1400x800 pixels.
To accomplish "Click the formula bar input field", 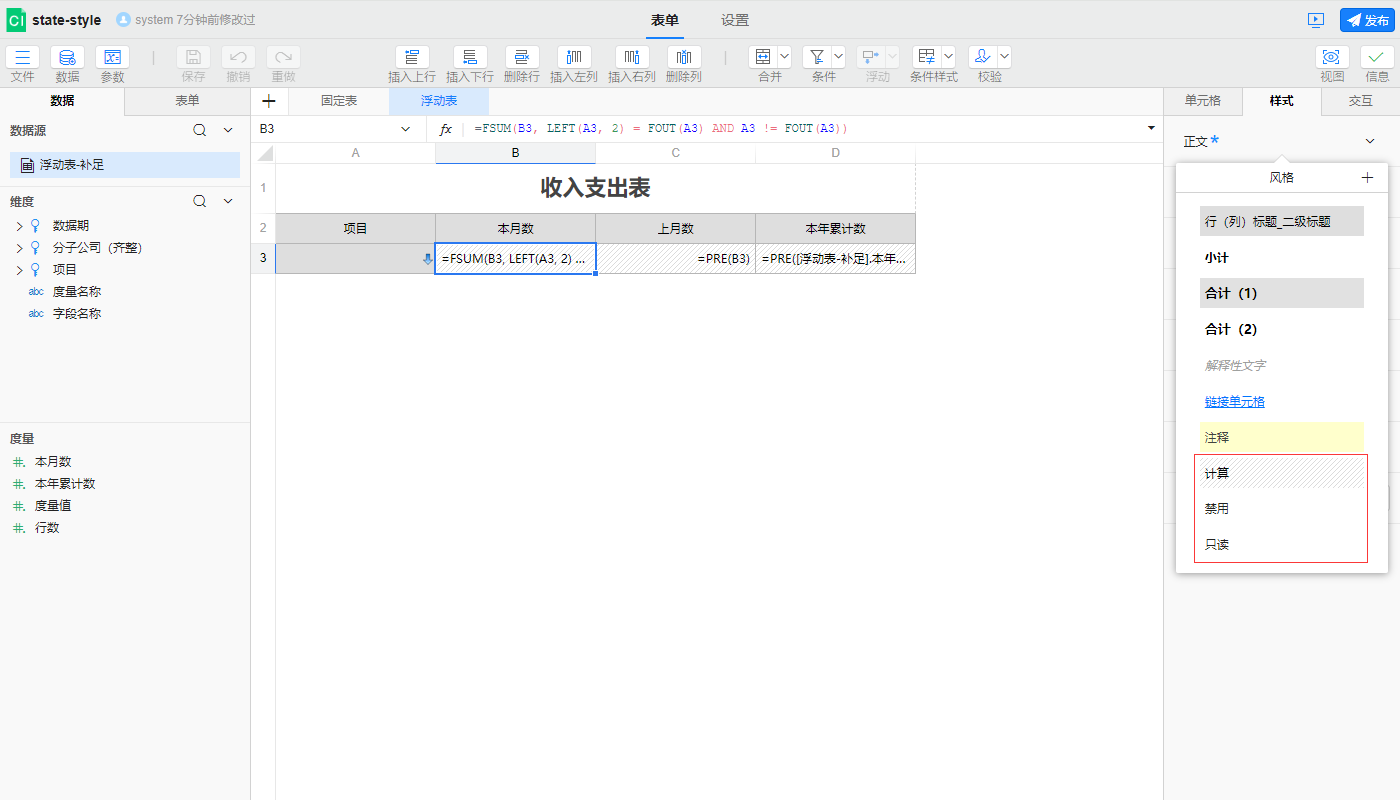I will click(800, 129).
